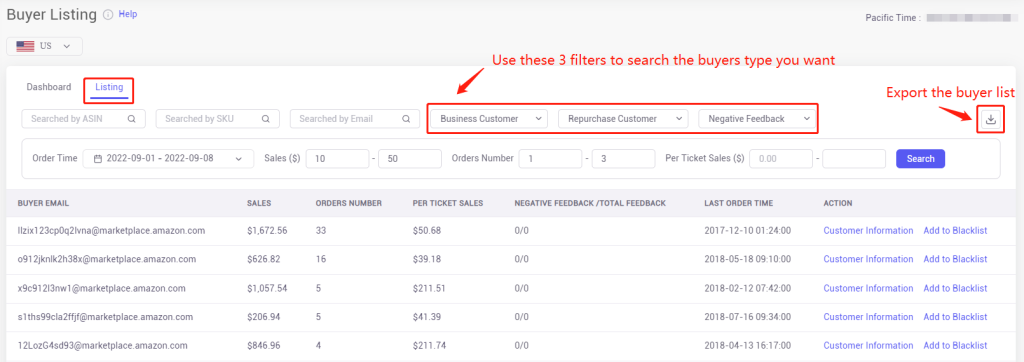The height and width of the screenshot is (362, 1024).
Task: Add the $626.82 sales buyer to blacklist
Action: click(955, 259)
